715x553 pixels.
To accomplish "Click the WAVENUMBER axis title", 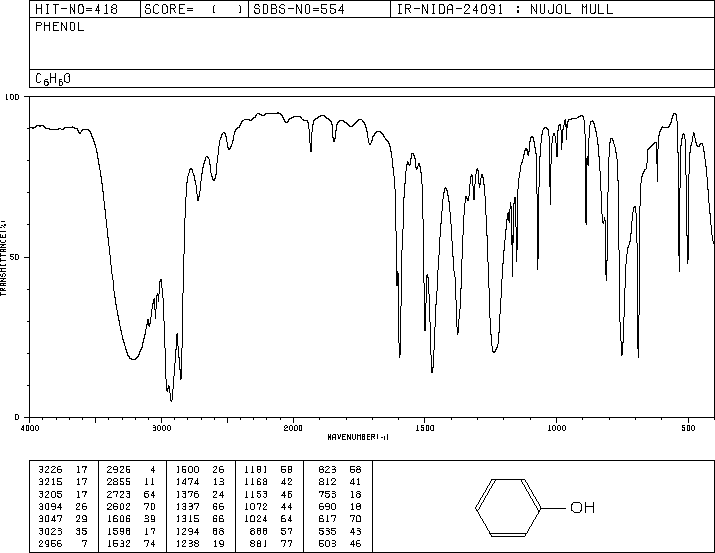I will [x=358, y=437].
